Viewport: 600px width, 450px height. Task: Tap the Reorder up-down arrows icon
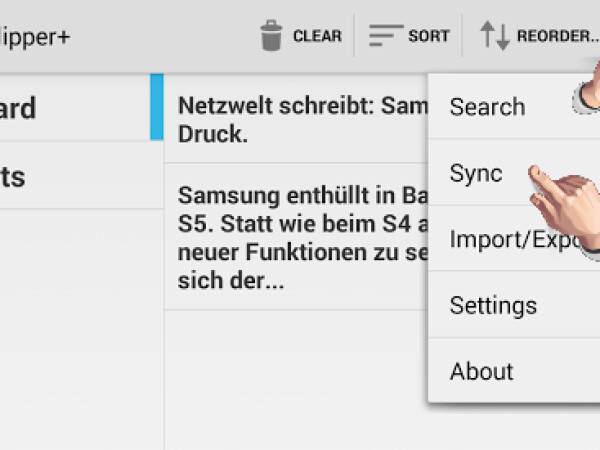495,36
